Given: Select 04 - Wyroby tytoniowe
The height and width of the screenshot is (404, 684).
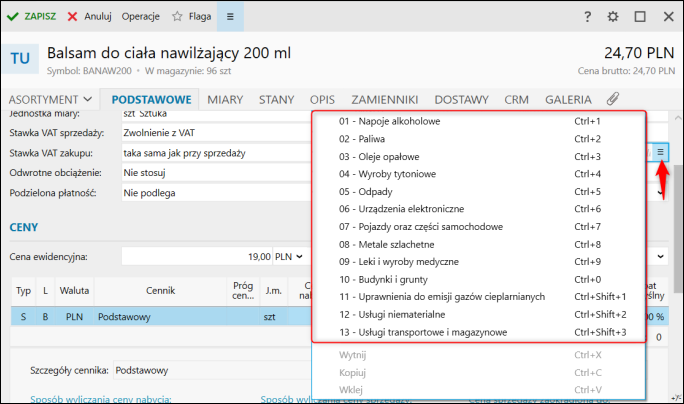Looking at the screenshot, I should 479,174.
